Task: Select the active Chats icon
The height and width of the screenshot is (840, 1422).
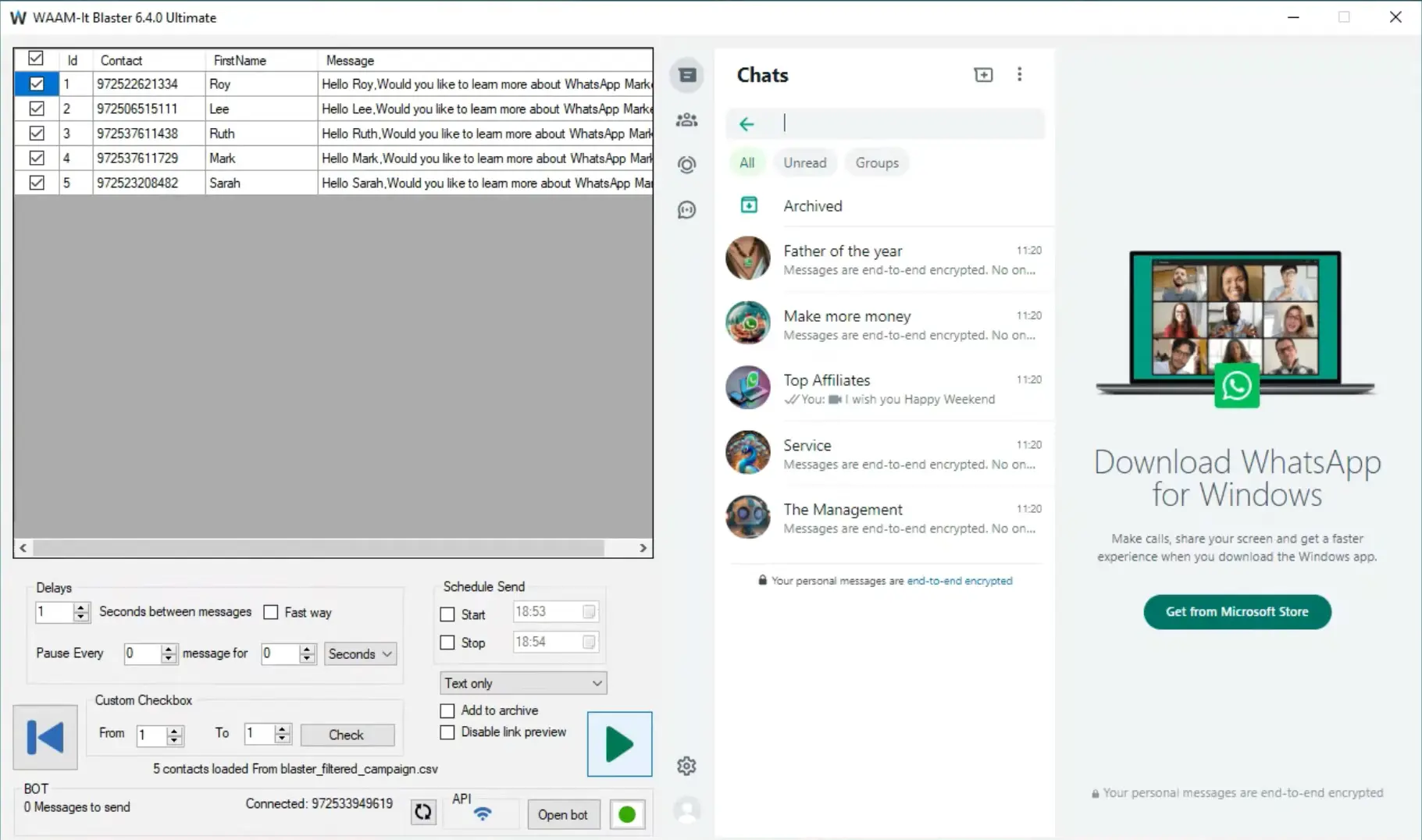Action: point(687,74)
